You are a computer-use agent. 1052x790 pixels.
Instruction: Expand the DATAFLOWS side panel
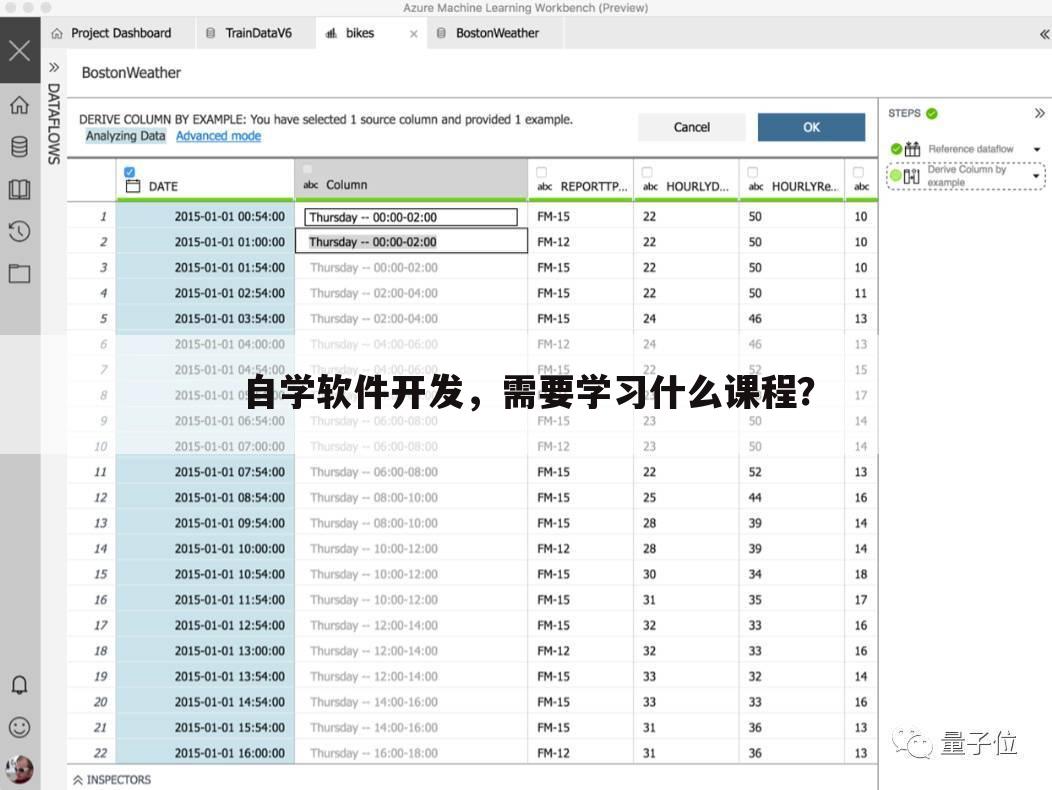pos(54,67)
